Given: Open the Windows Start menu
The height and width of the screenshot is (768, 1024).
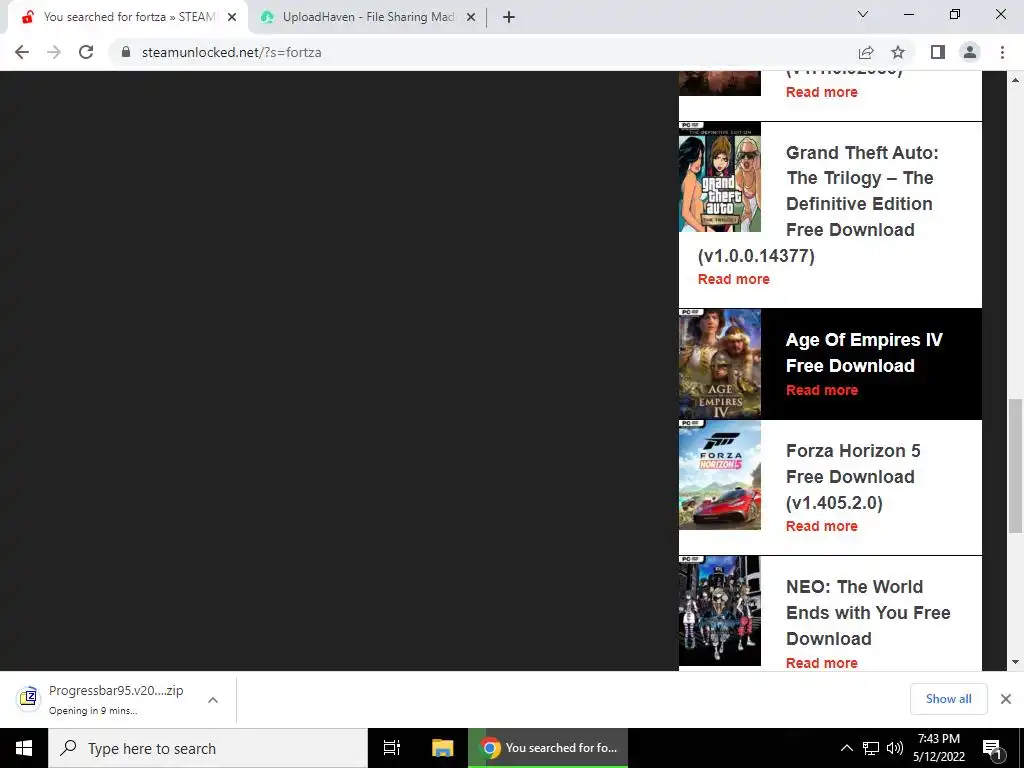Looking at the screenshot, I should tap(24, 748).
